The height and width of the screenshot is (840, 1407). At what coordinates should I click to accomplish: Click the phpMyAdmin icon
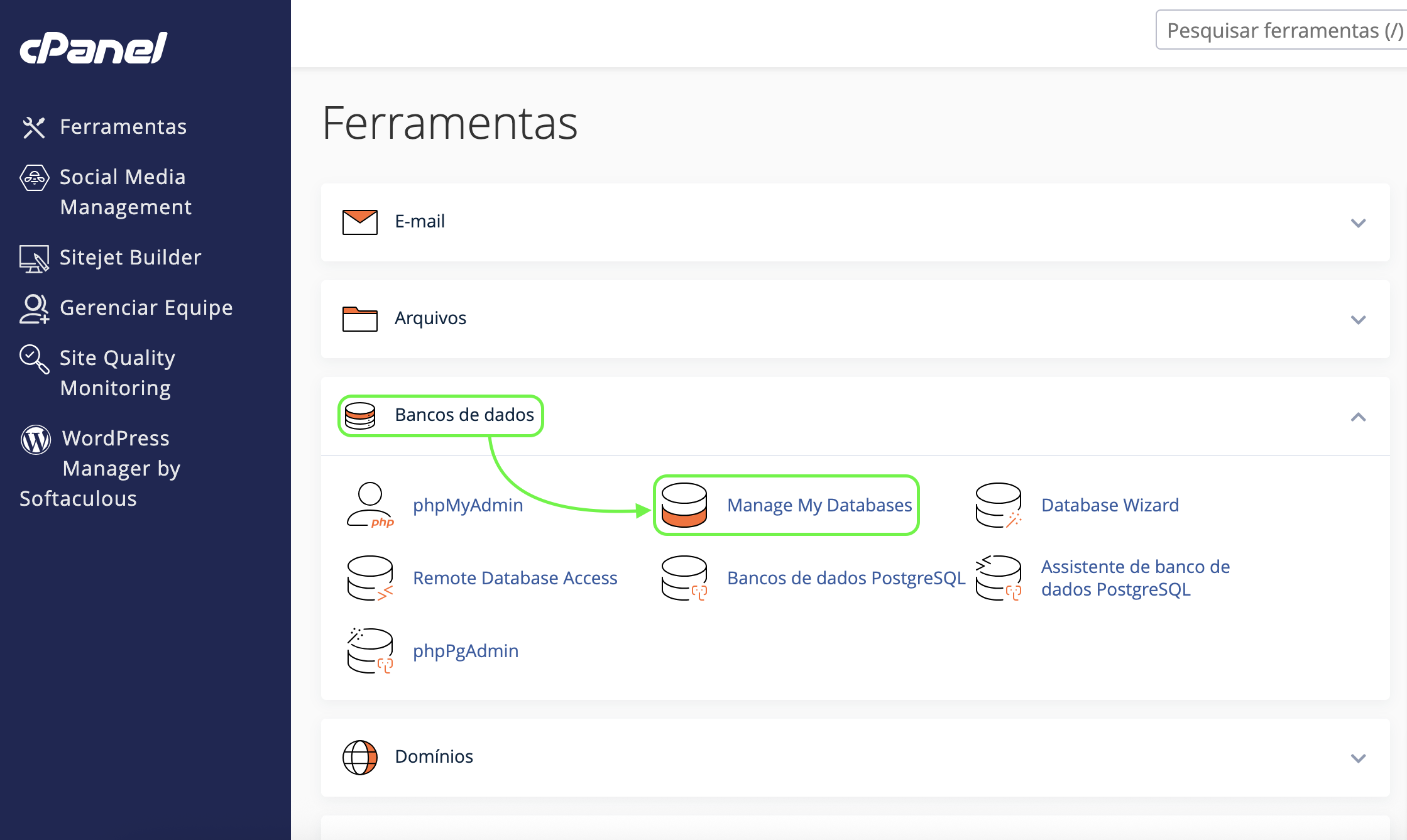tap(371, 505)
